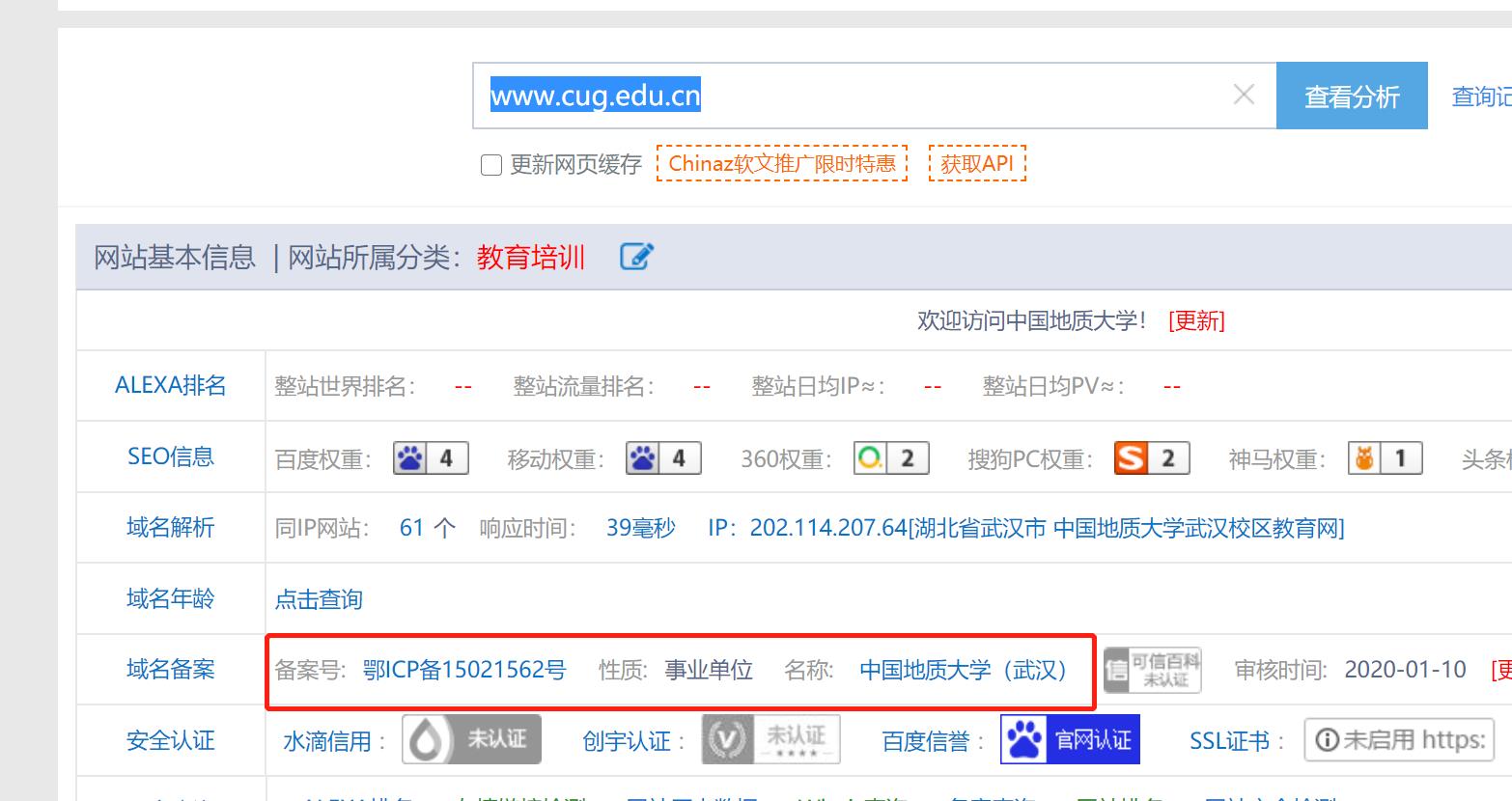Click the 创宇认证 label link
Image resolution: width=1512 pixels, height=801 pixels.
pyautogui.click(x=627, y=741)
